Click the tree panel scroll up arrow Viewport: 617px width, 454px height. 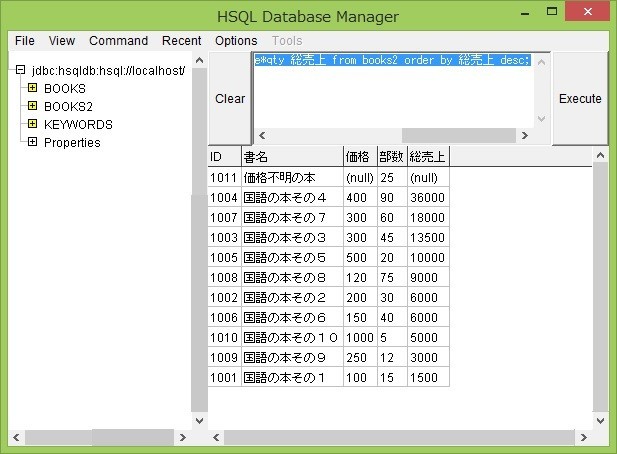(x=200, y=60)
